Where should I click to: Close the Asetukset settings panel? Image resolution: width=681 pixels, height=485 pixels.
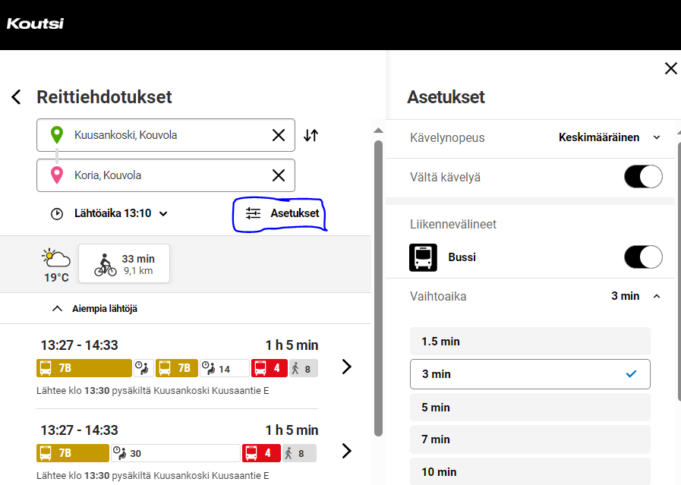click(671, 68)
